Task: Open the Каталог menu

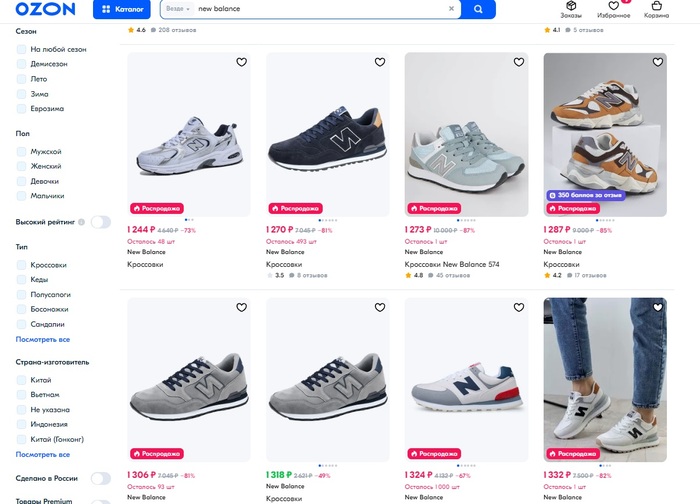Action: [x=121, y=9]
